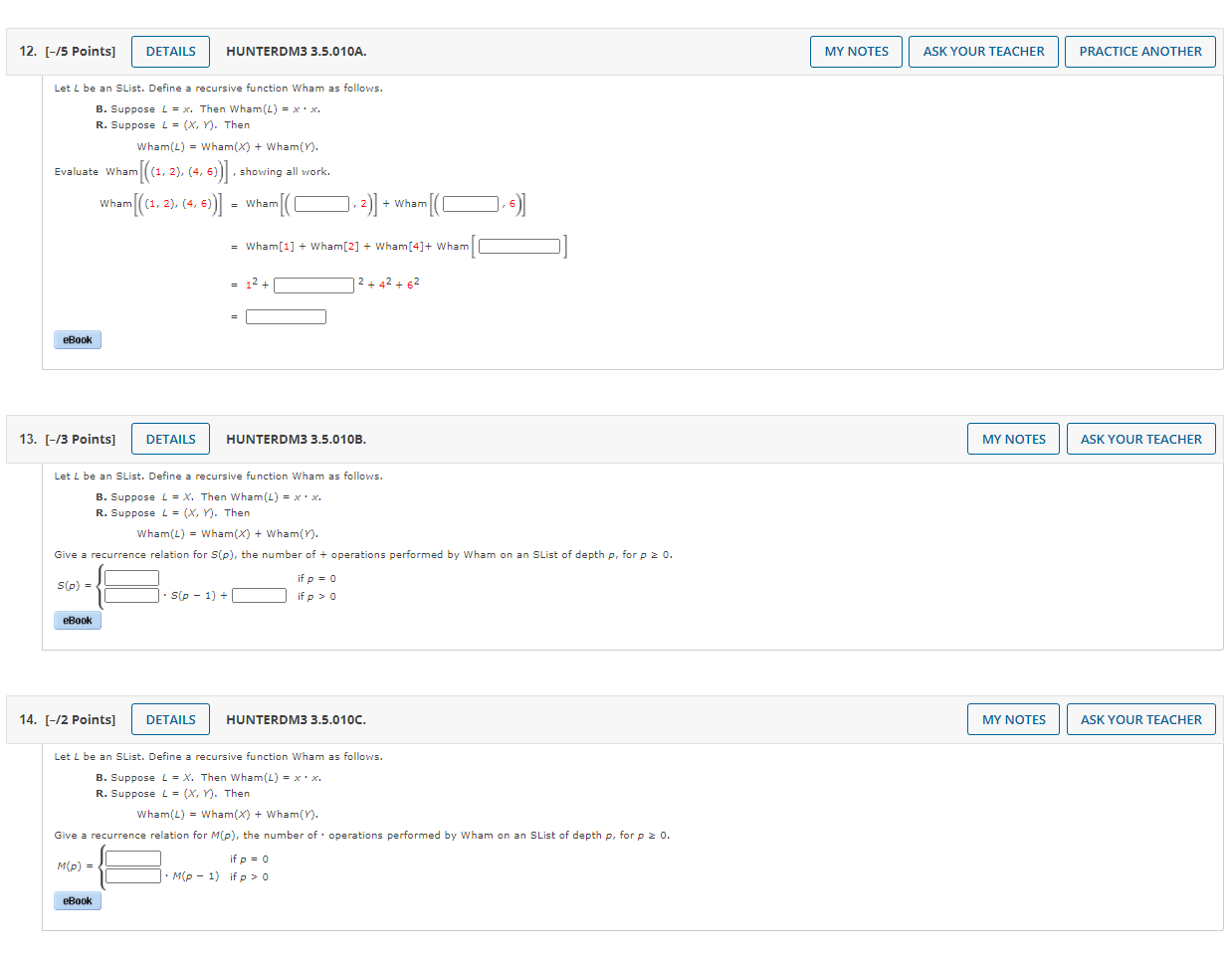
Task: Focus coefficient blank before '· M(p − 1)'
Action: coord(133,876)
